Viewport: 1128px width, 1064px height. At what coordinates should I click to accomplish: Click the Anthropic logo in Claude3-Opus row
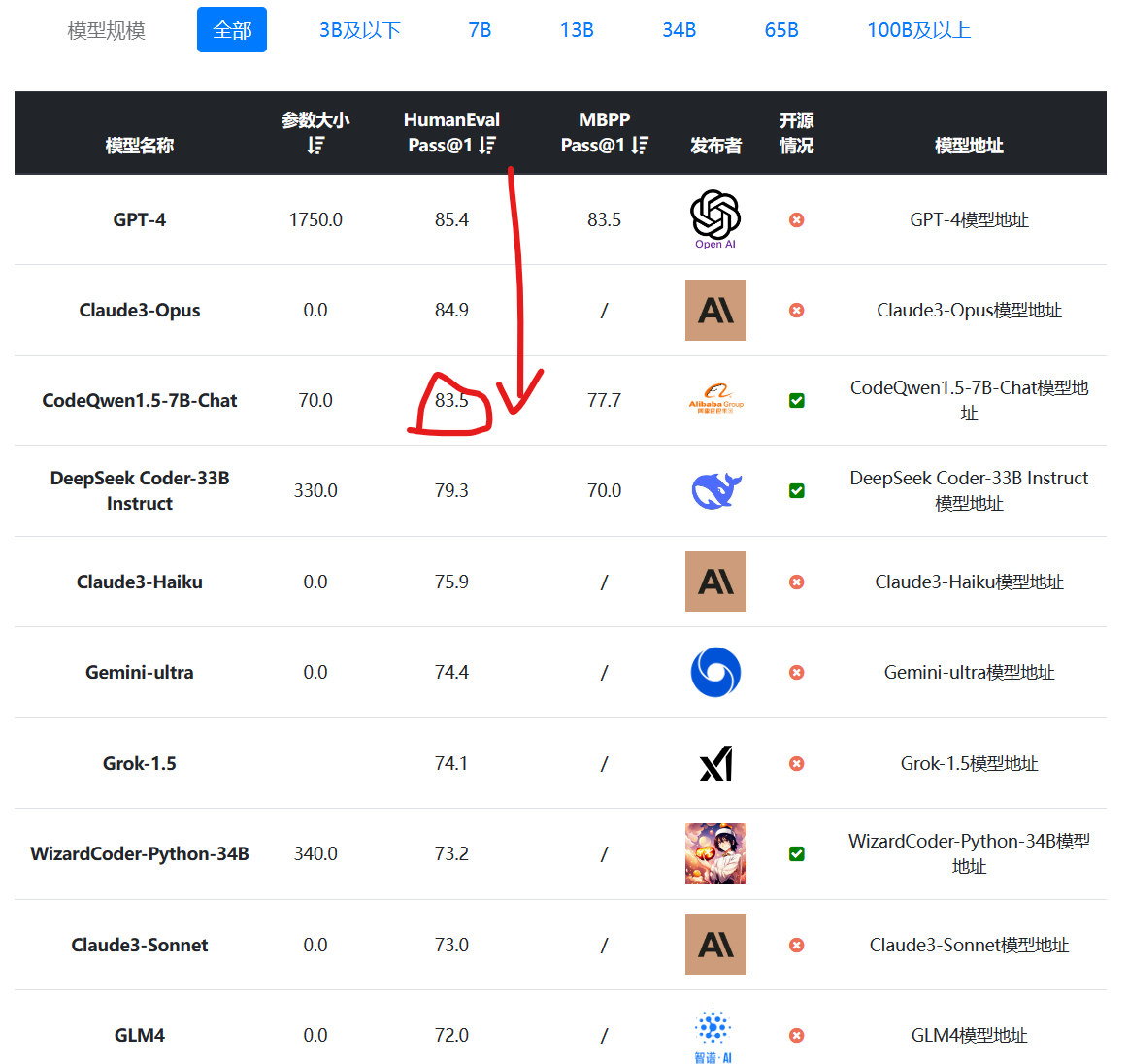715,310
